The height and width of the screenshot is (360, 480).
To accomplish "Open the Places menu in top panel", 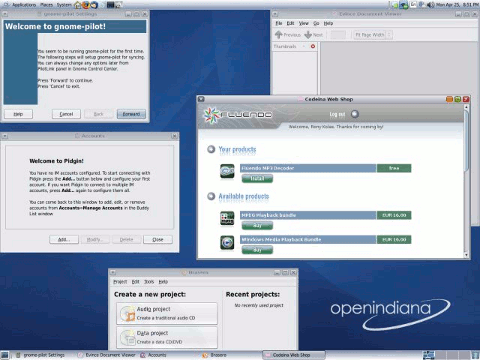I will tap(46, 5).
